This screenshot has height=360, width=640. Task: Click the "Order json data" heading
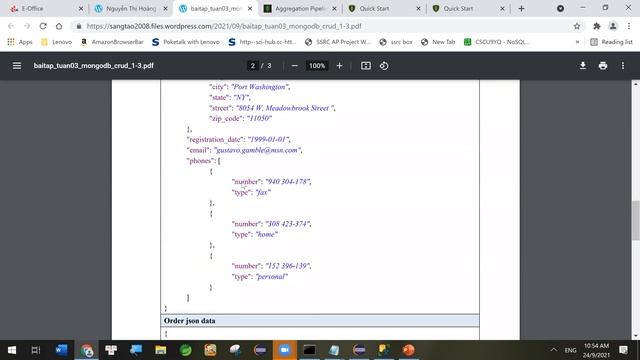(x=189, y=321)
